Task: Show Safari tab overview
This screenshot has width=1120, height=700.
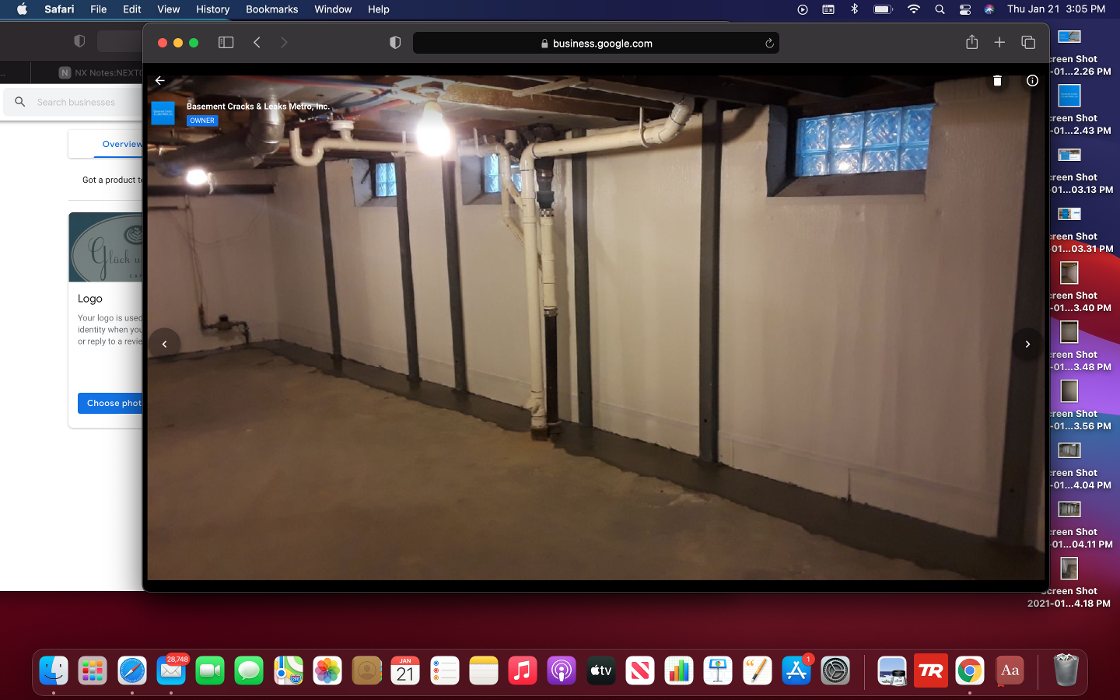Action: tap(1028, 43)
